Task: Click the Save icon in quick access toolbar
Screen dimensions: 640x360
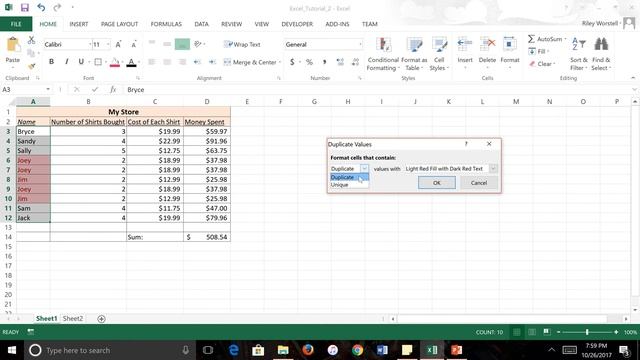Action: click(24, 7)
